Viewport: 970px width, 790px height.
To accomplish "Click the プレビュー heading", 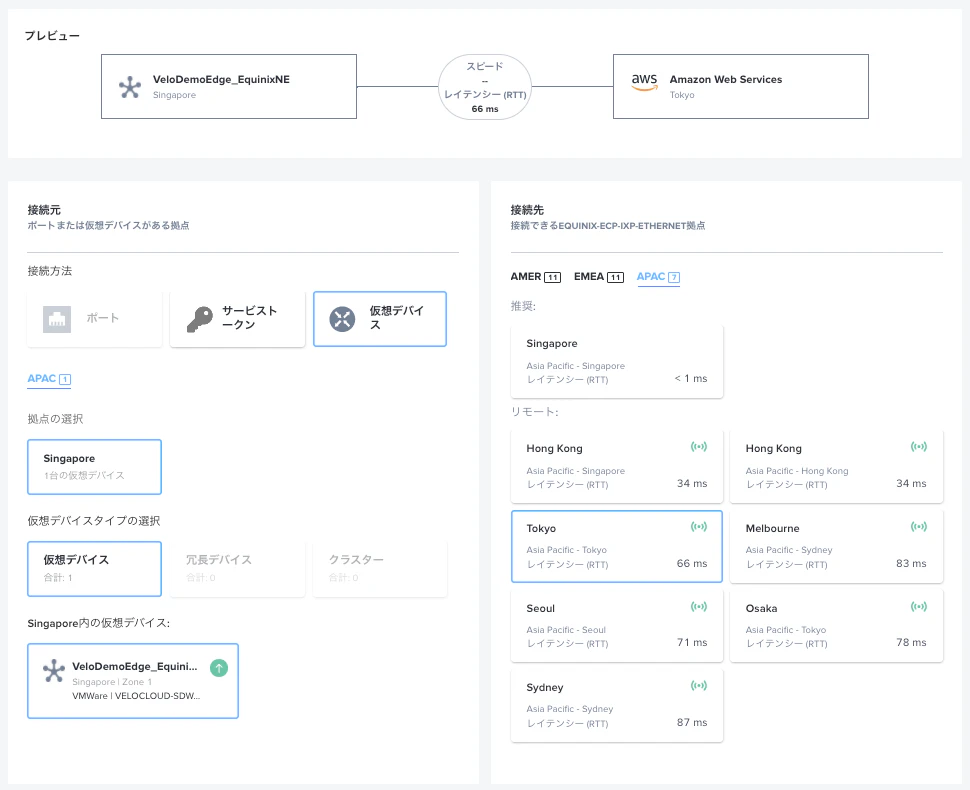I will (x=52, y=36).
